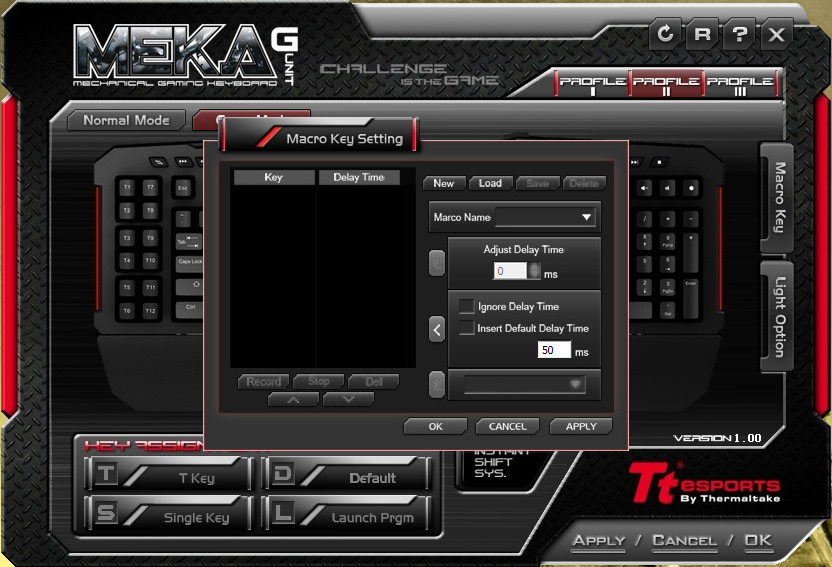Click the New macro button
832x567 pixels.
(x=444, y=184)
